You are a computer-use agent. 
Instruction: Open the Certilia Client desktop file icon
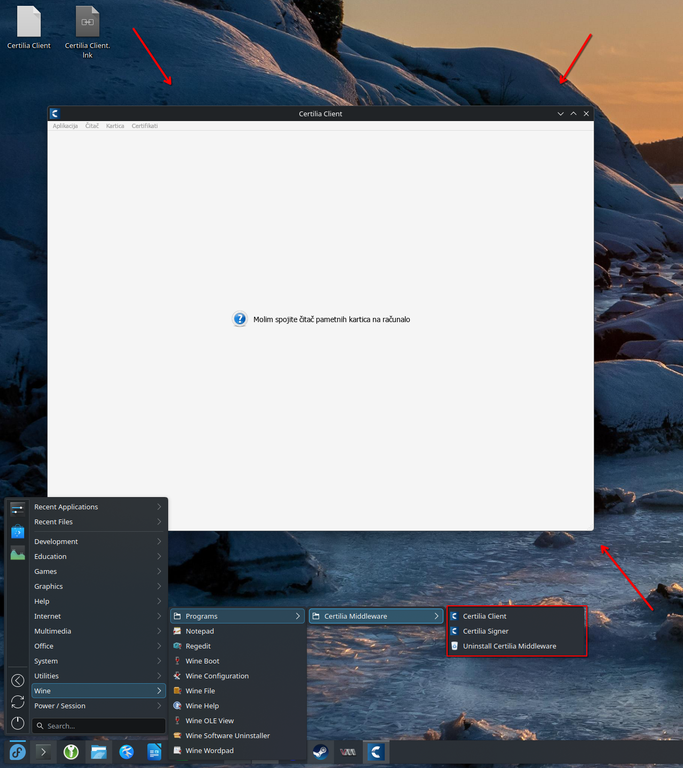click(x=29, y=27)
